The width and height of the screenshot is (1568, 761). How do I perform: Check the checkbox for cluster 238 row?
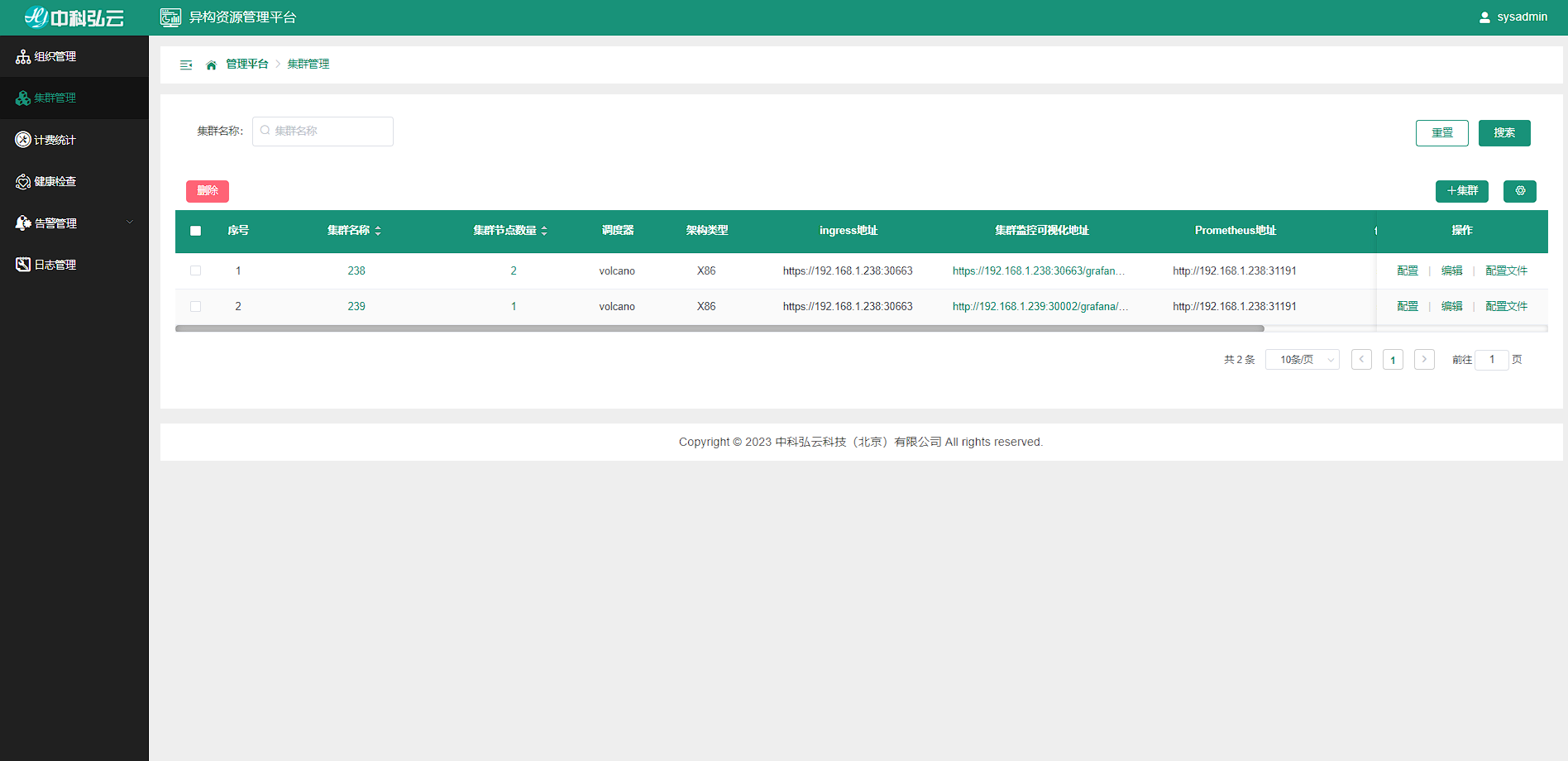point(196,270)
